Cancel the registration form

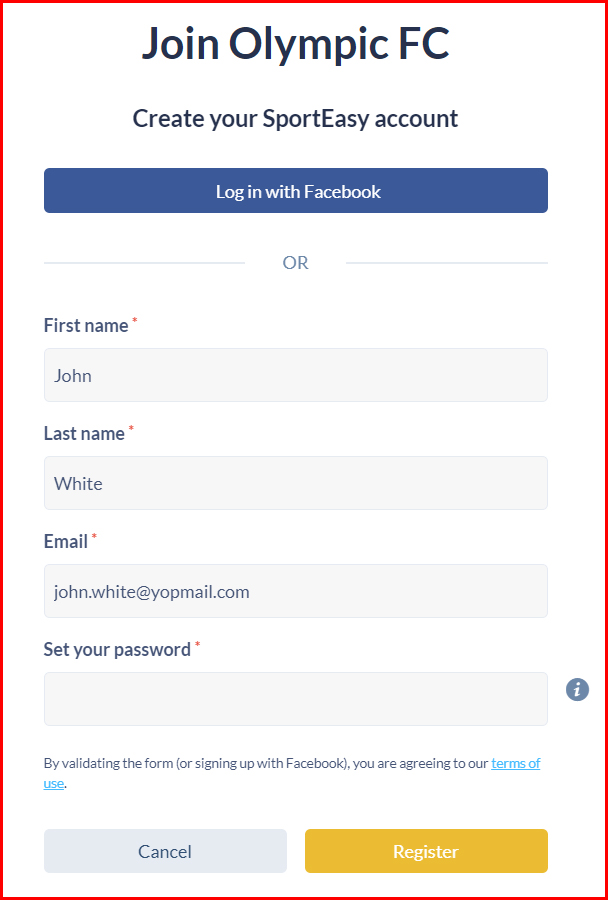(165, 851)
